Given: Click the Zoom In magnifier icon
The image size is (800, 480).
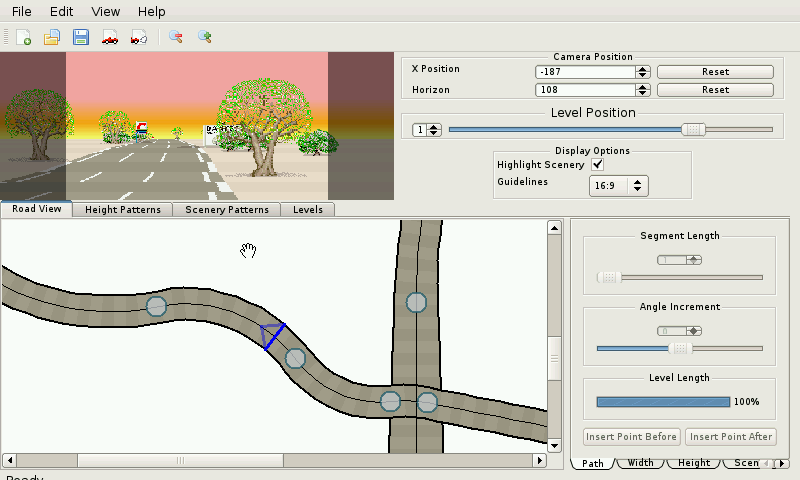Looking at the screenshot, I should tap(205, 37).
